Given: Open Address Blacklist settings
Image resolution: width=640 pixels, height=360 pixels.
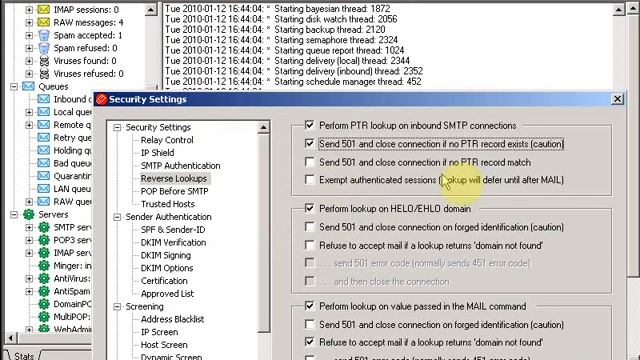Looking at the screenshot, I should [172, 319].
